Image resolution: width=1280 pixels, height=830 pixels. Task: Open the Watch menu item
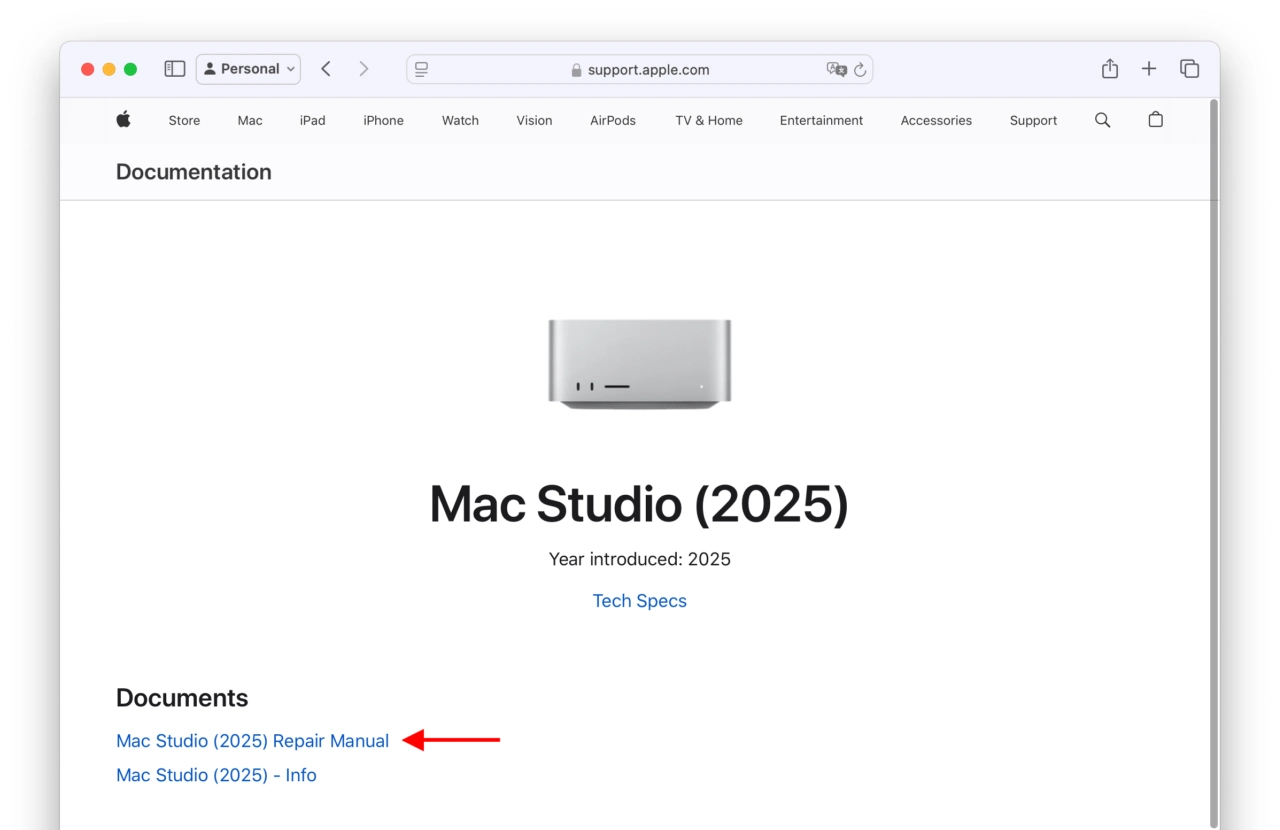tap(460, 120)
